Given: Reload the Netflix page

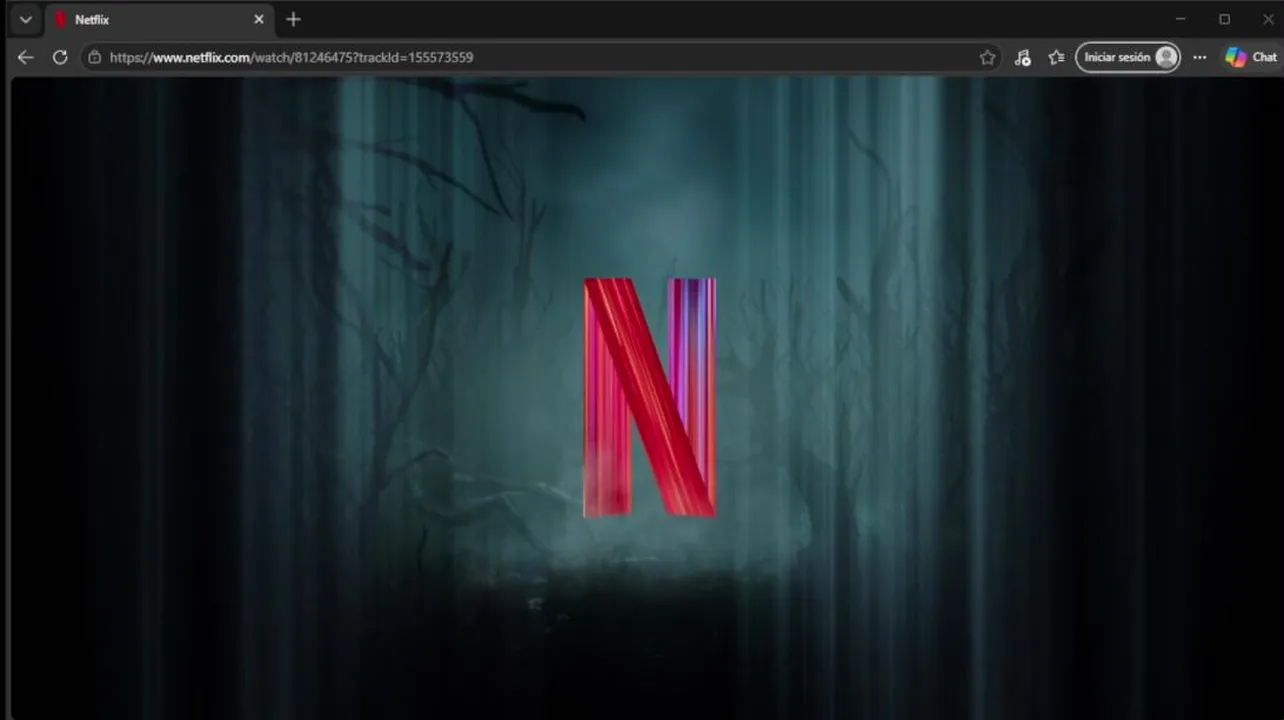Looking at the screenshot, I should pos(60,58).
